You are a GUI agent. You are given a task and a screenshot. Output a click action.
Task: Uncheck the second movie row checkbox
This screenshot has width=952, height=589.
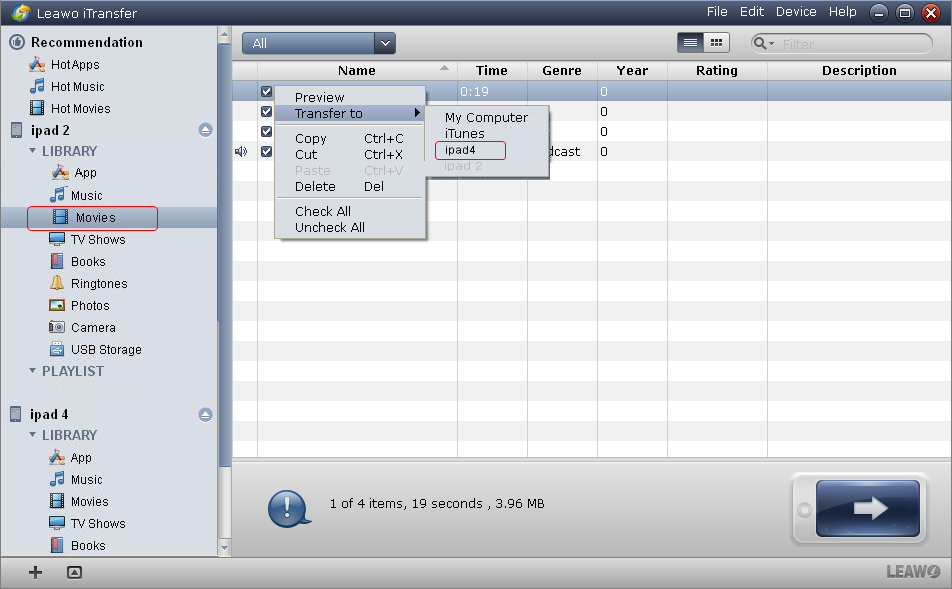pyautogui.click(x=266, y=112)
